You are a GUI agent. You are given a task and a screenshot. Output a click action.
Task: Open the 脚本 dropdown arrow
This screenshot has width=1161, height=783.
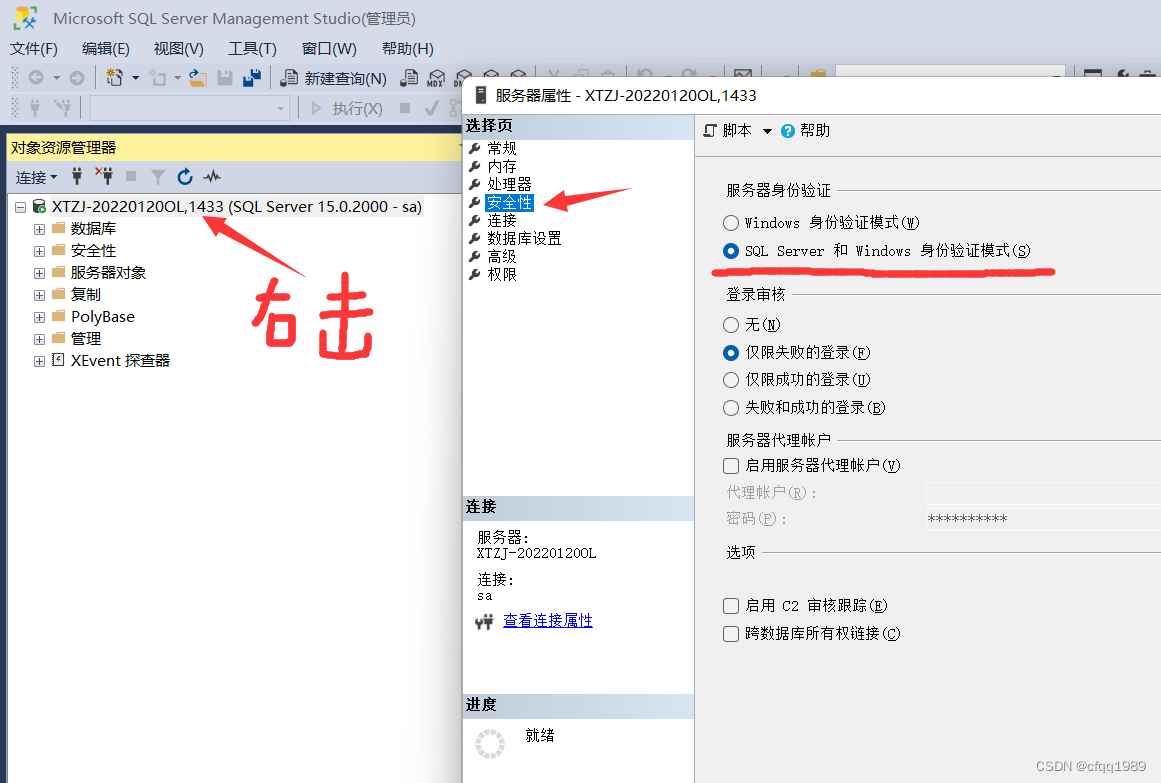click(767, 131)
